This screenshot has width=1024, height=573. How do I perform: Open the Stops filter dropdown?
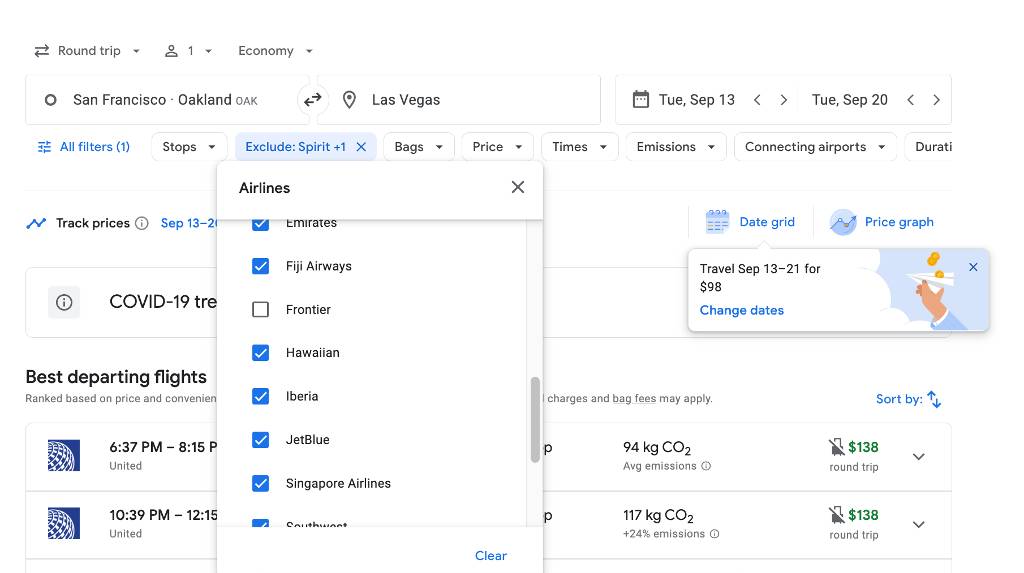click(189, 147)
